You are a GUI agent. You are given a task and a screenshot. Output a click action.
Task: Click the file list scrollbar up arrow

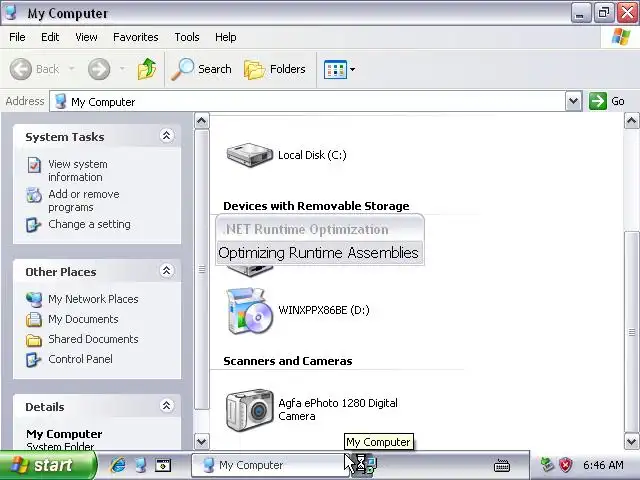(x=631, y=121)
